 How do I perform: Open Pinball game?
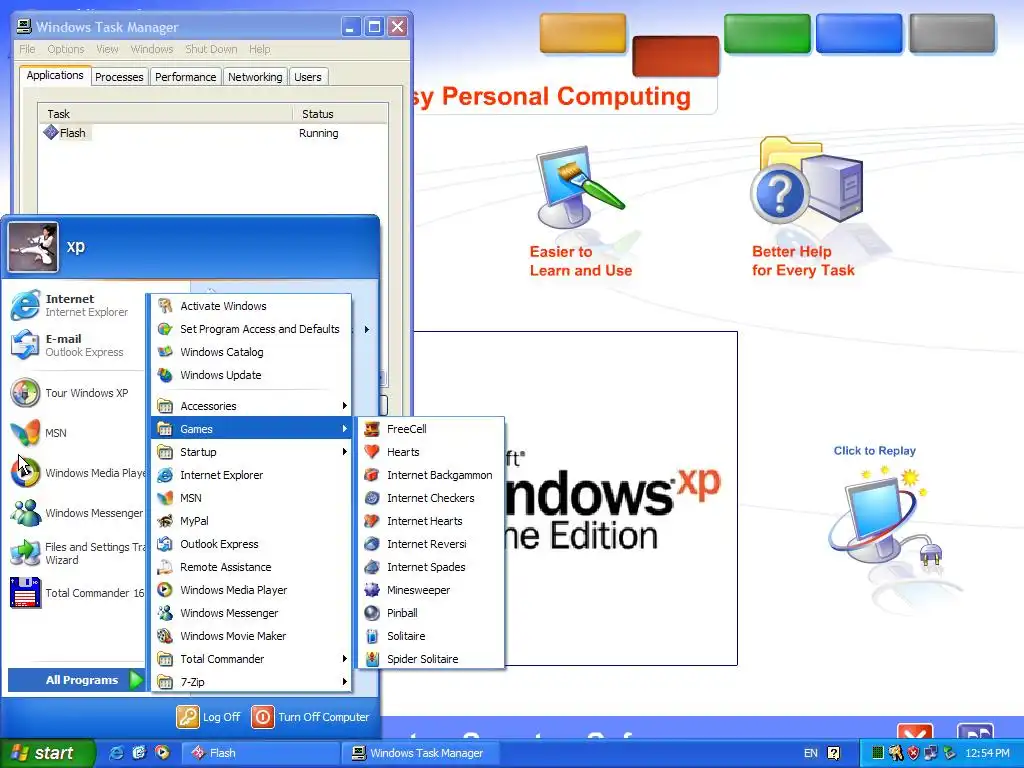click(x=431, y=613)
